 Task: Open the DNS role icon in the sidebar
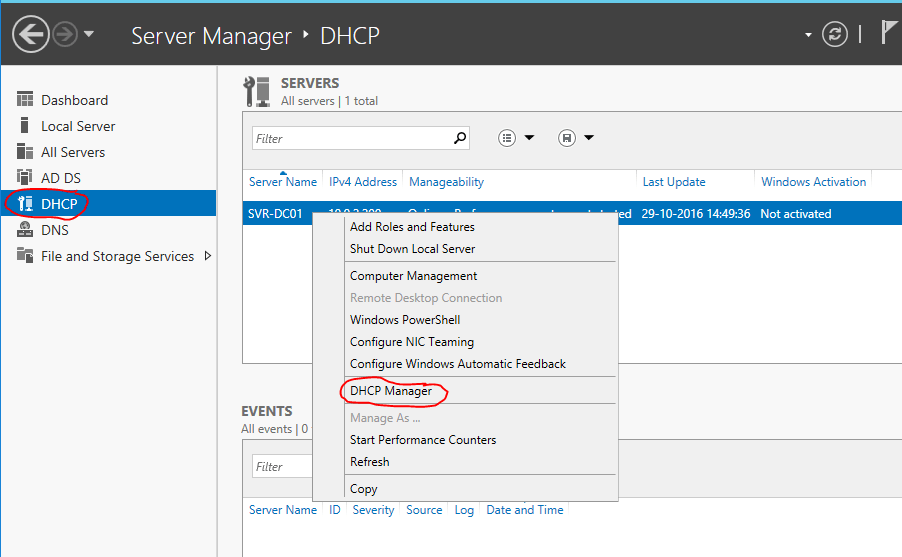pos(25,230)
